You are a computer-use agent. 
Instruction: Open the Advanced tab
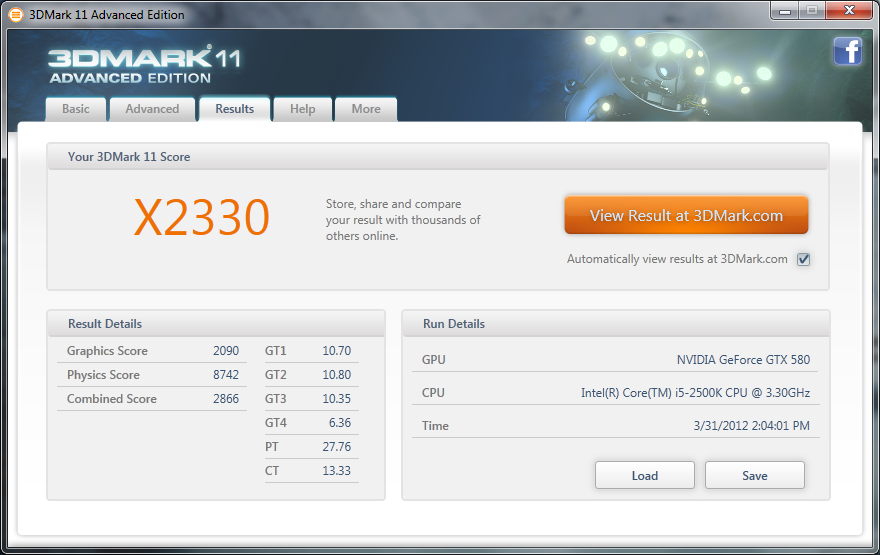tap(152, 109)
